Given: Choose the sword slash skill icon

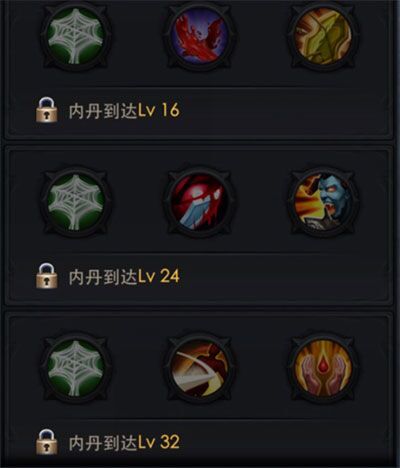Looking at the screenshot, I should 199,367.
